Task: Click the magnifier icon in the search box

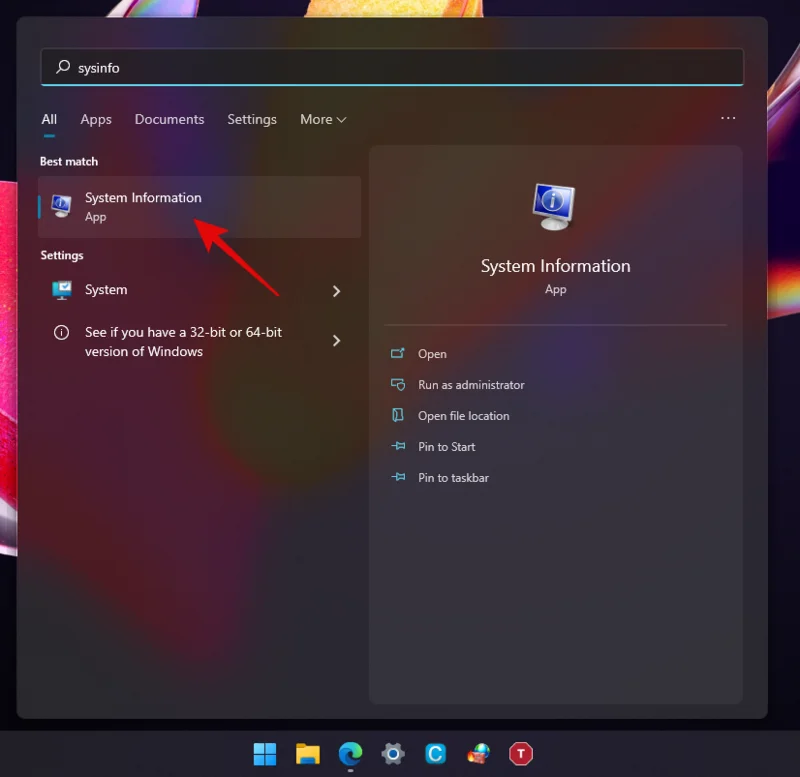Action: pos(62,67)
